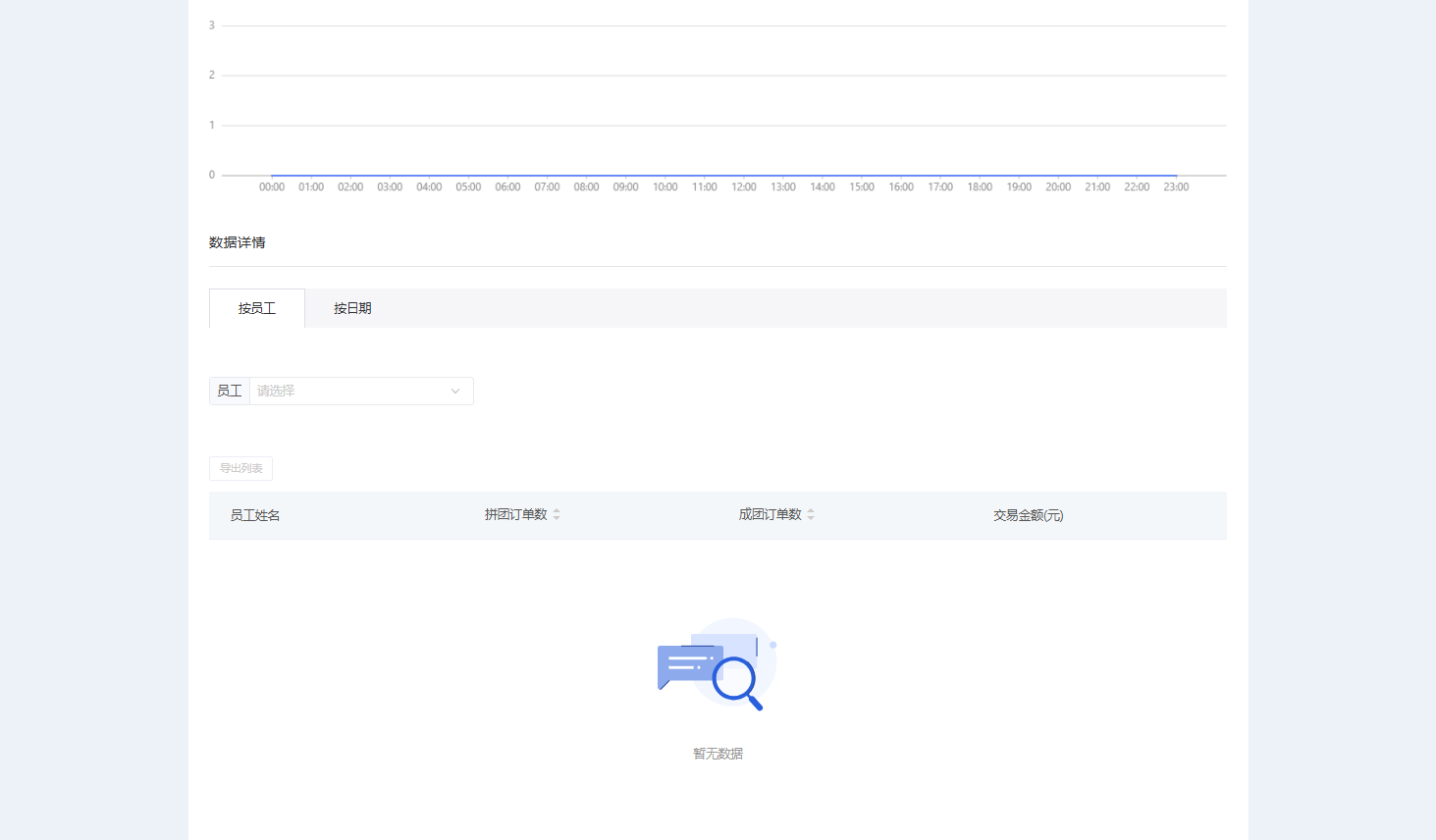This screenshot has width=1436, height=840.
Task: Switch to the 按日期 tab
Action: [352, 308]
